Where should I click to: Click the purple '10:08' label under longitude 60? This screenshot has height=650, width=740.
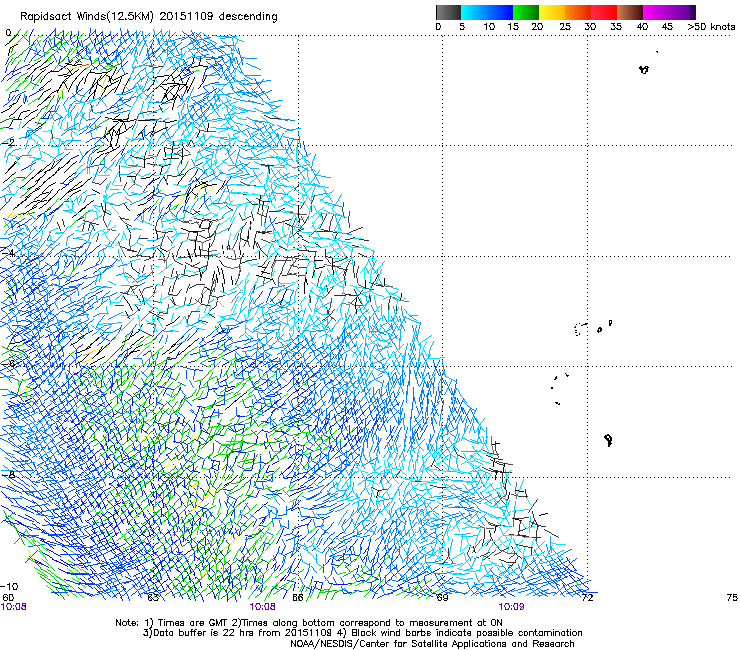[x=14, y=607]
